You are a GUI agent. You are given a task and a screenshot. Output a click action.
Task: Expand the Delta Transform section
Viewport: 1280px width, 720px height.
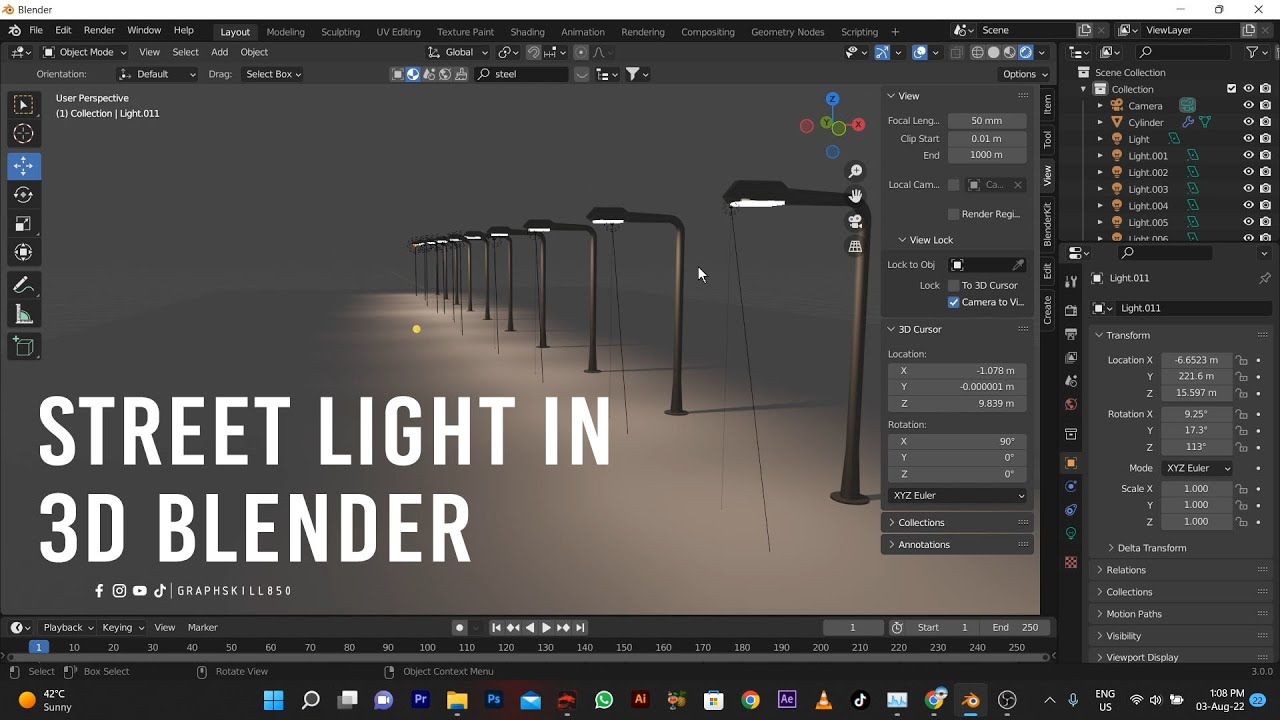1151,548
